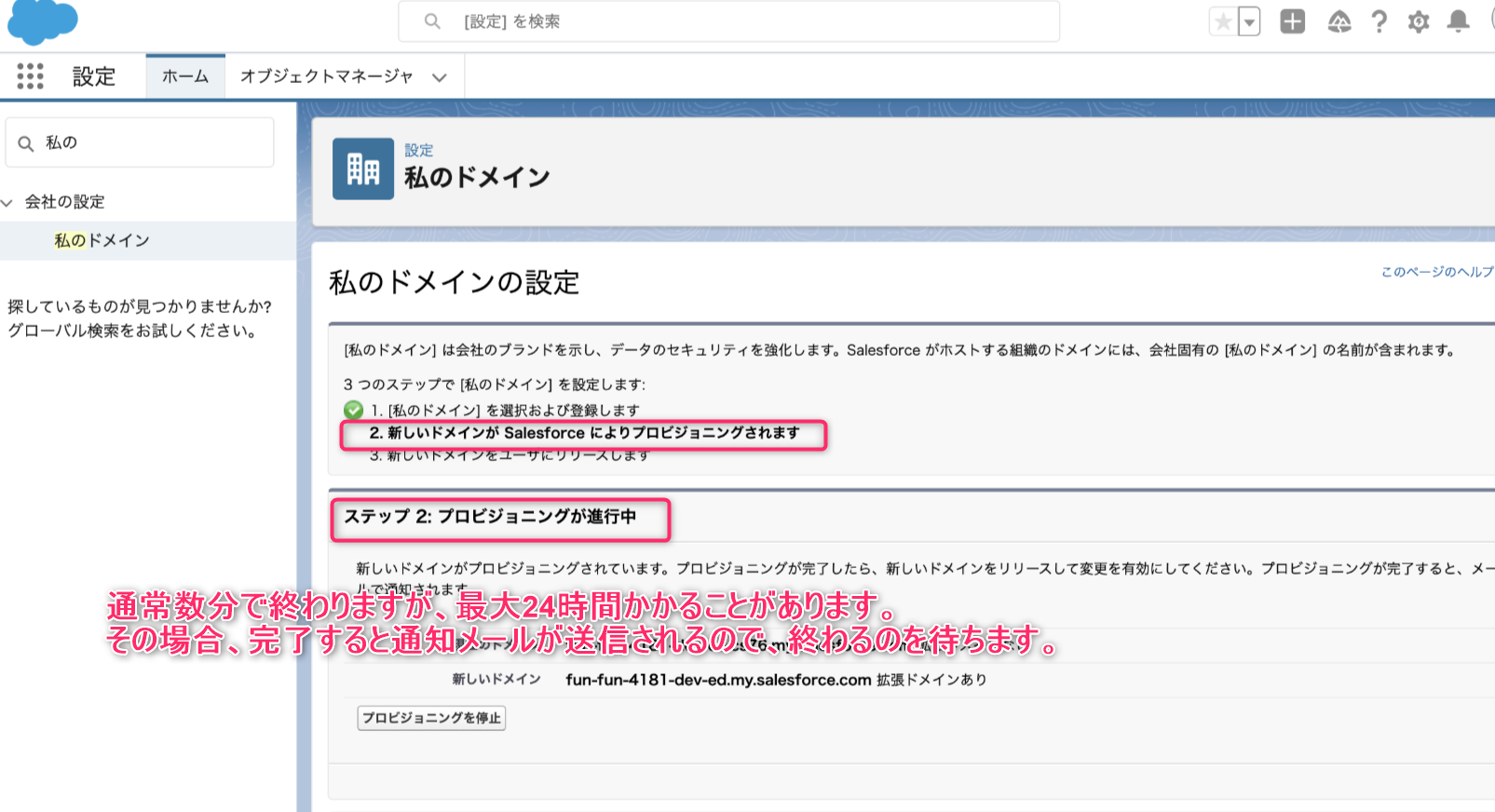This screenshot has width=1495, height=812.
Task: Click the magnifier icon in global search
Action: (432, 20)
